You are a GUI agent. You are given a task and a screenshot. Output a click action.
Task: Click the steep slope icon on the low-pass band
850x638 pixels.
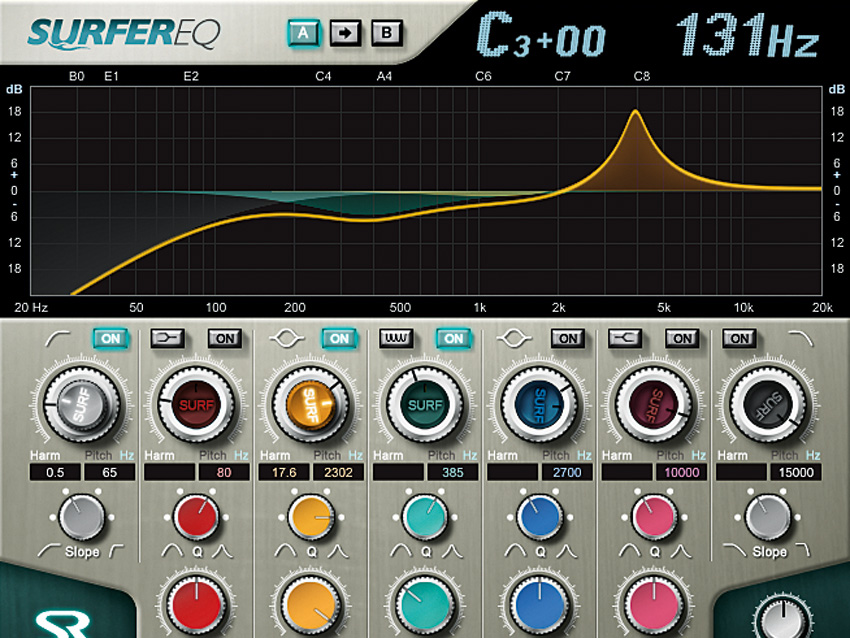(803, 551)
